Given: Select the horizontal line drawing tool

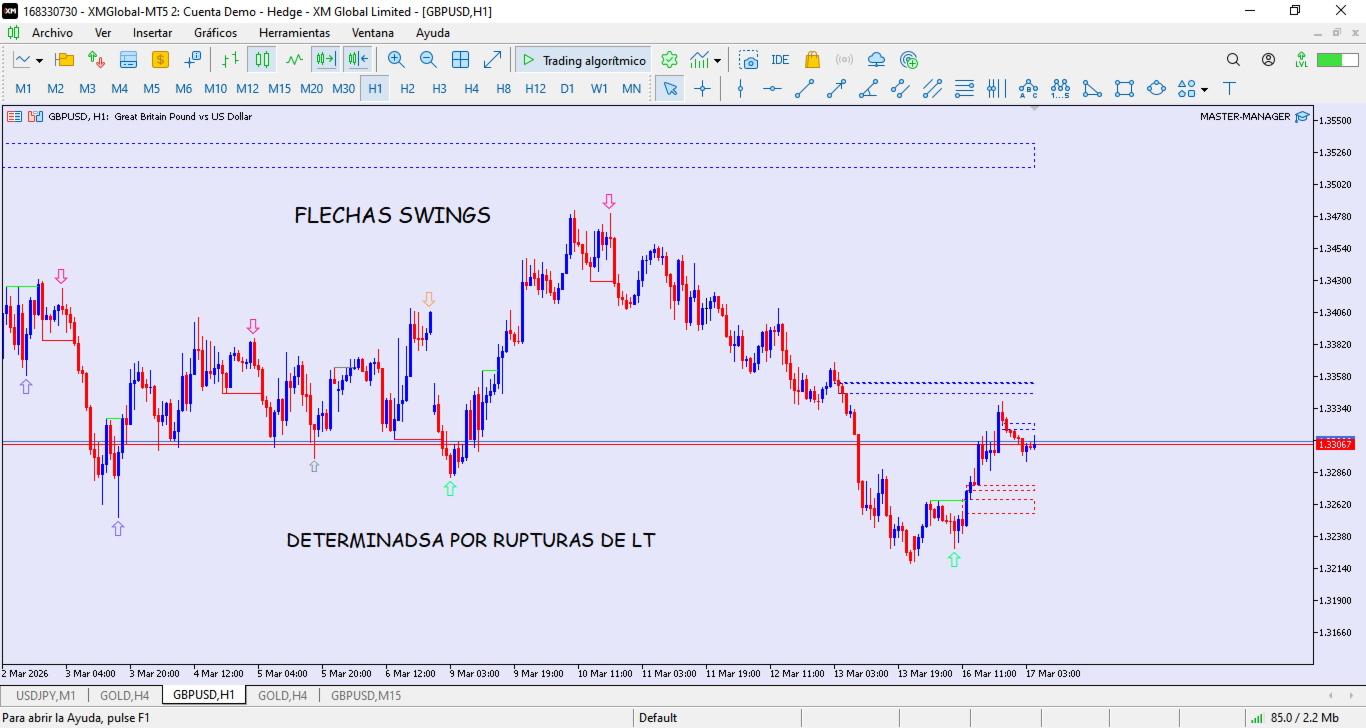Looking at the screenshot, I should (x=772, y=89).
